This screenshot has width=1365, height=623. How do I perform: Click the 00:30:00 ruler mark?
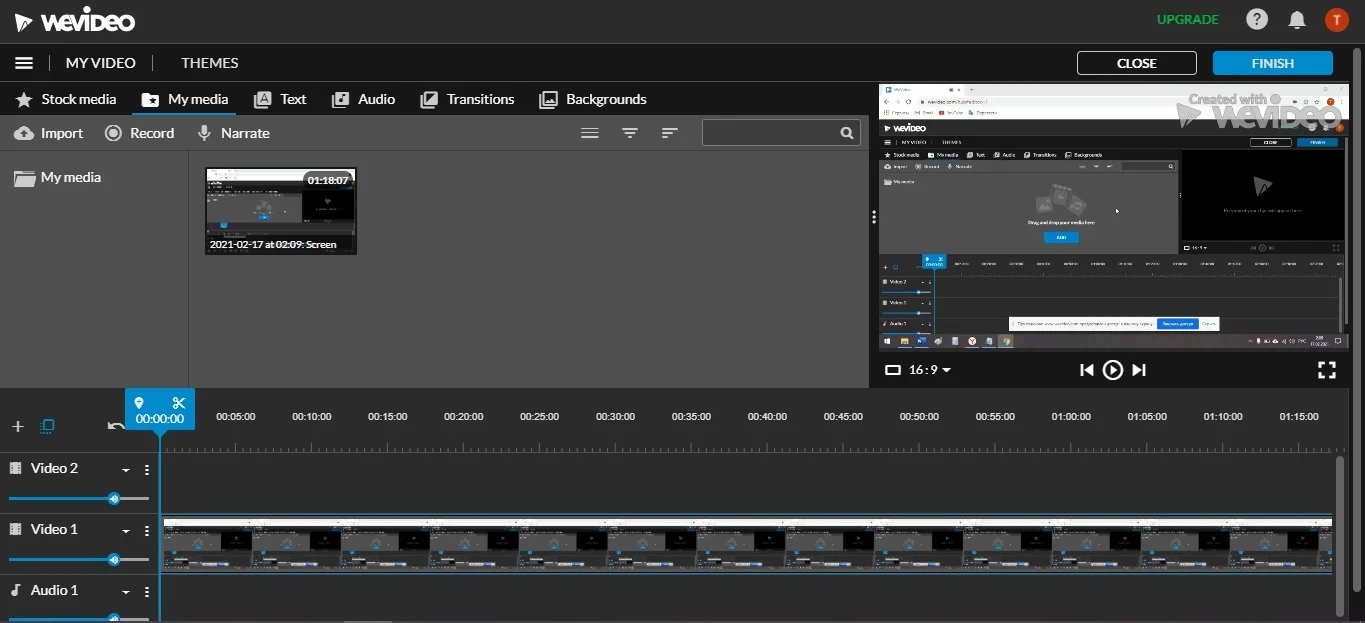(x=615, y=417)
